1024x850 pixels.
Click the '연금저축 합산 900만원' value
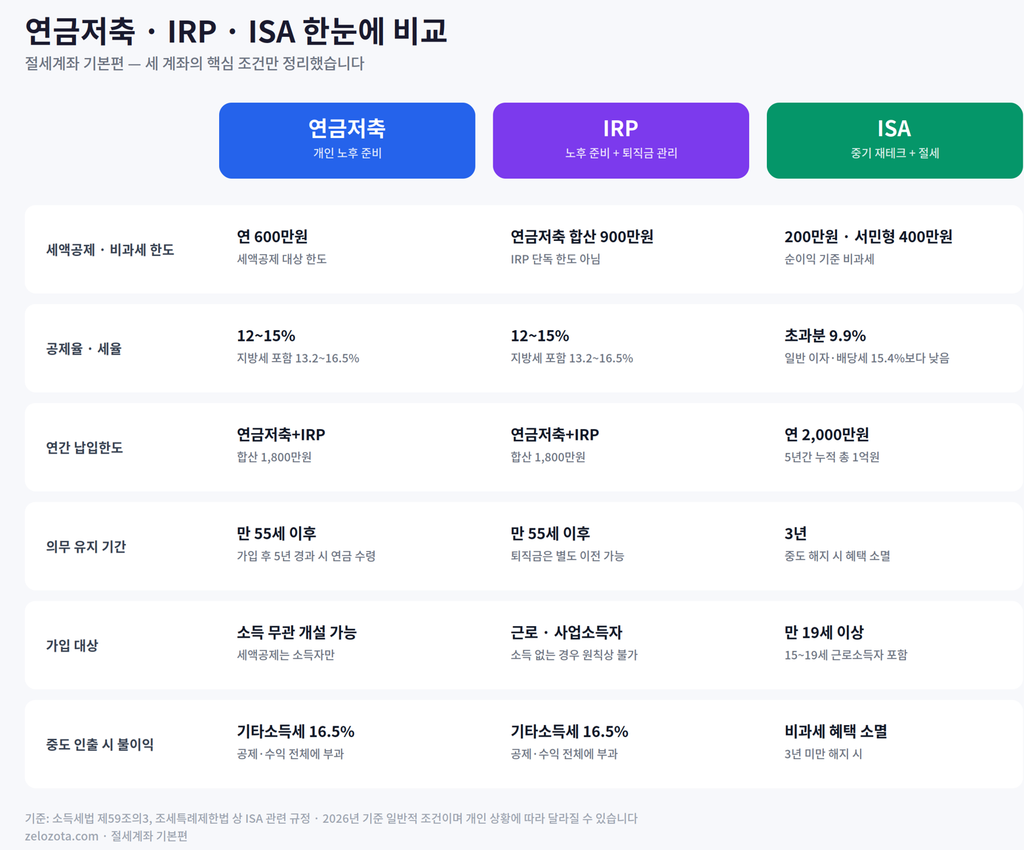tap(582, 236)
